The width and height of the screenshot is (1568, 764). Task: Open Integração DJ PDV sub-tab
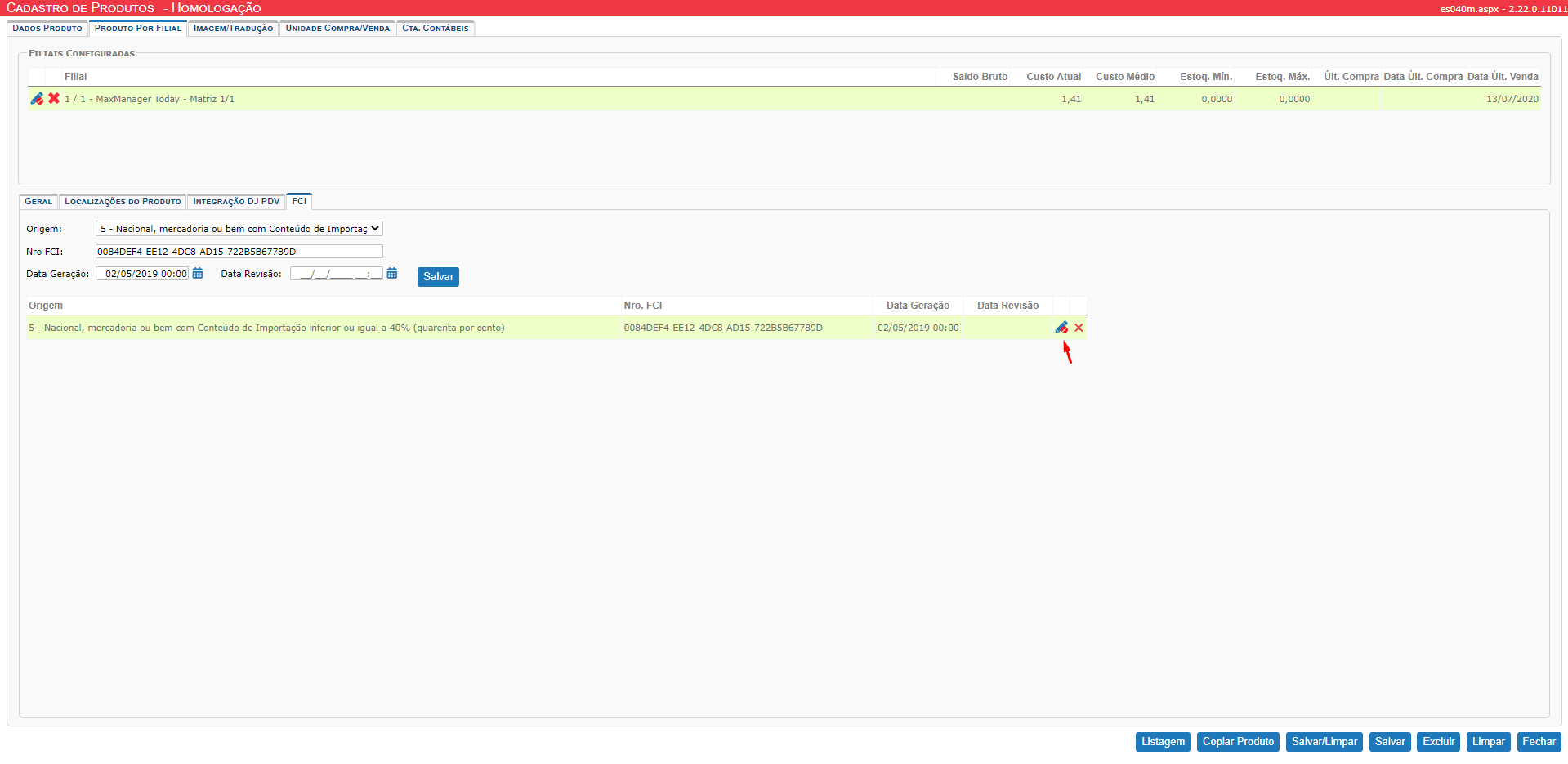pos(236,201)
